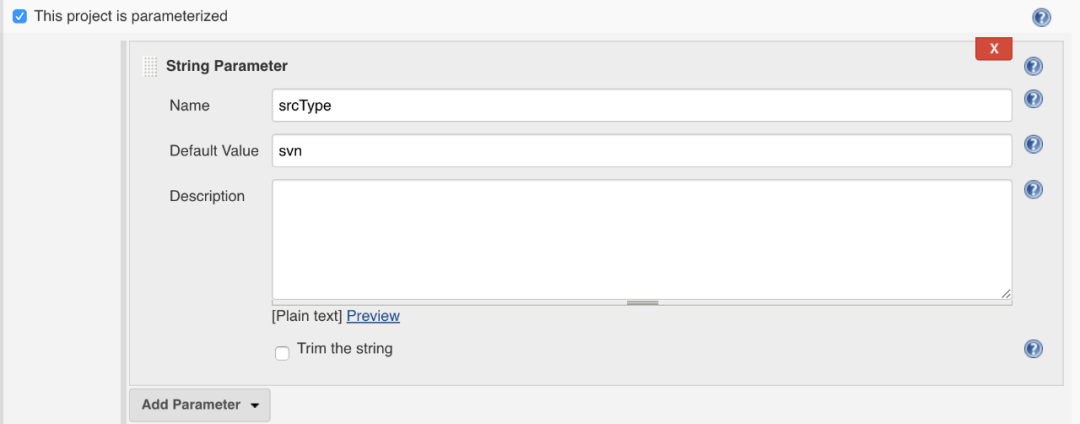Show help for Description field

pyautogui.click(x=1034, y=189)
